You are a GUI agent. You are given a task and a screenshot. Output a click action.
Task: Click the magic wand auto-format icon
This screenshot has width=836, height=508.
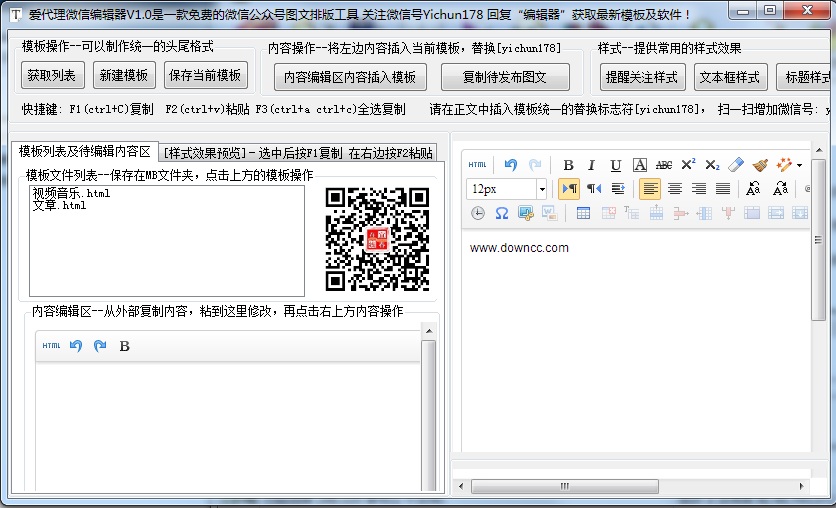coord(784,165)
